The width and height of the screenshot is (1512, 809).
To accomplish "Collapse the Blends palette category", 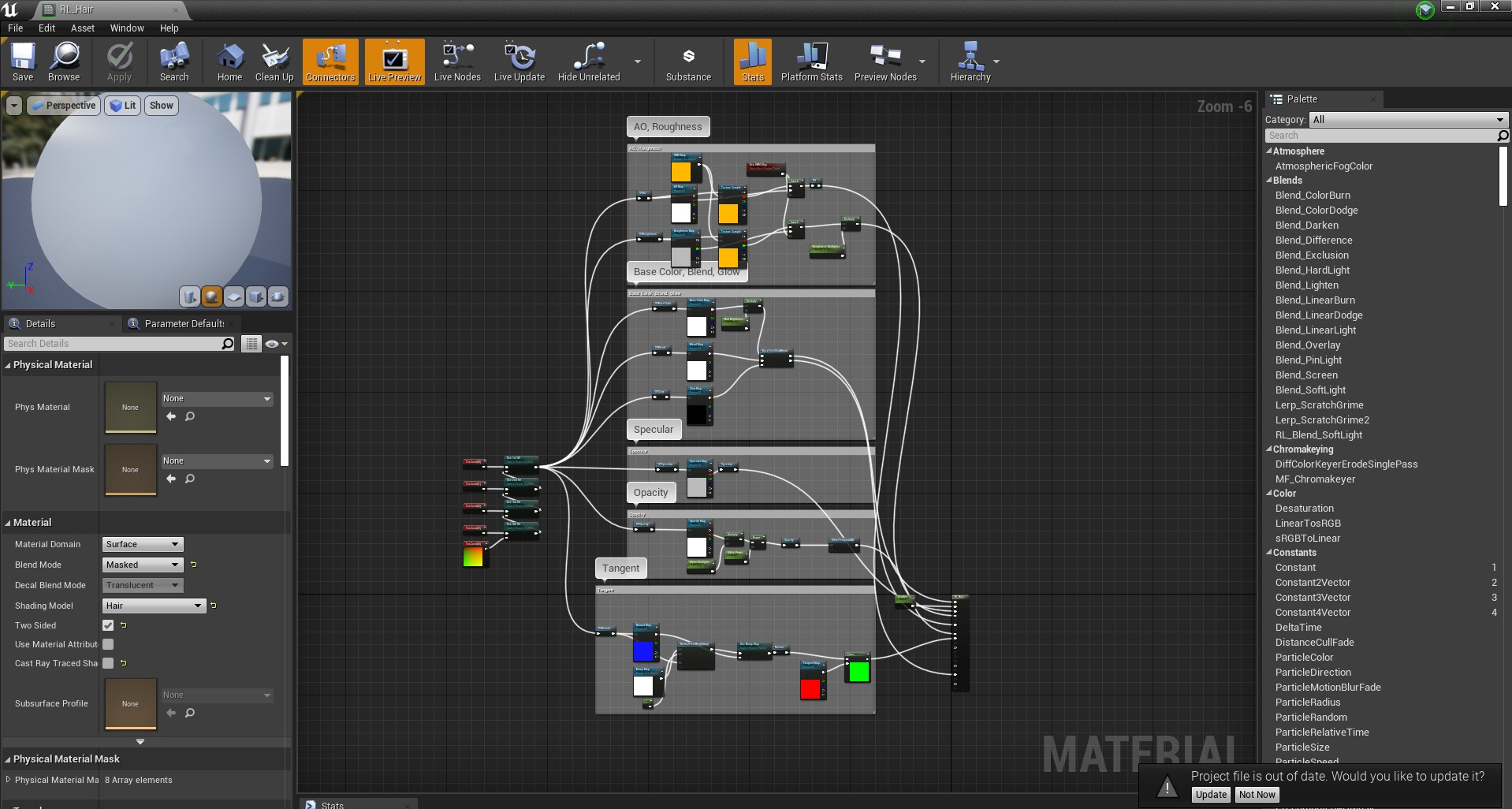I will [1269, 181].
